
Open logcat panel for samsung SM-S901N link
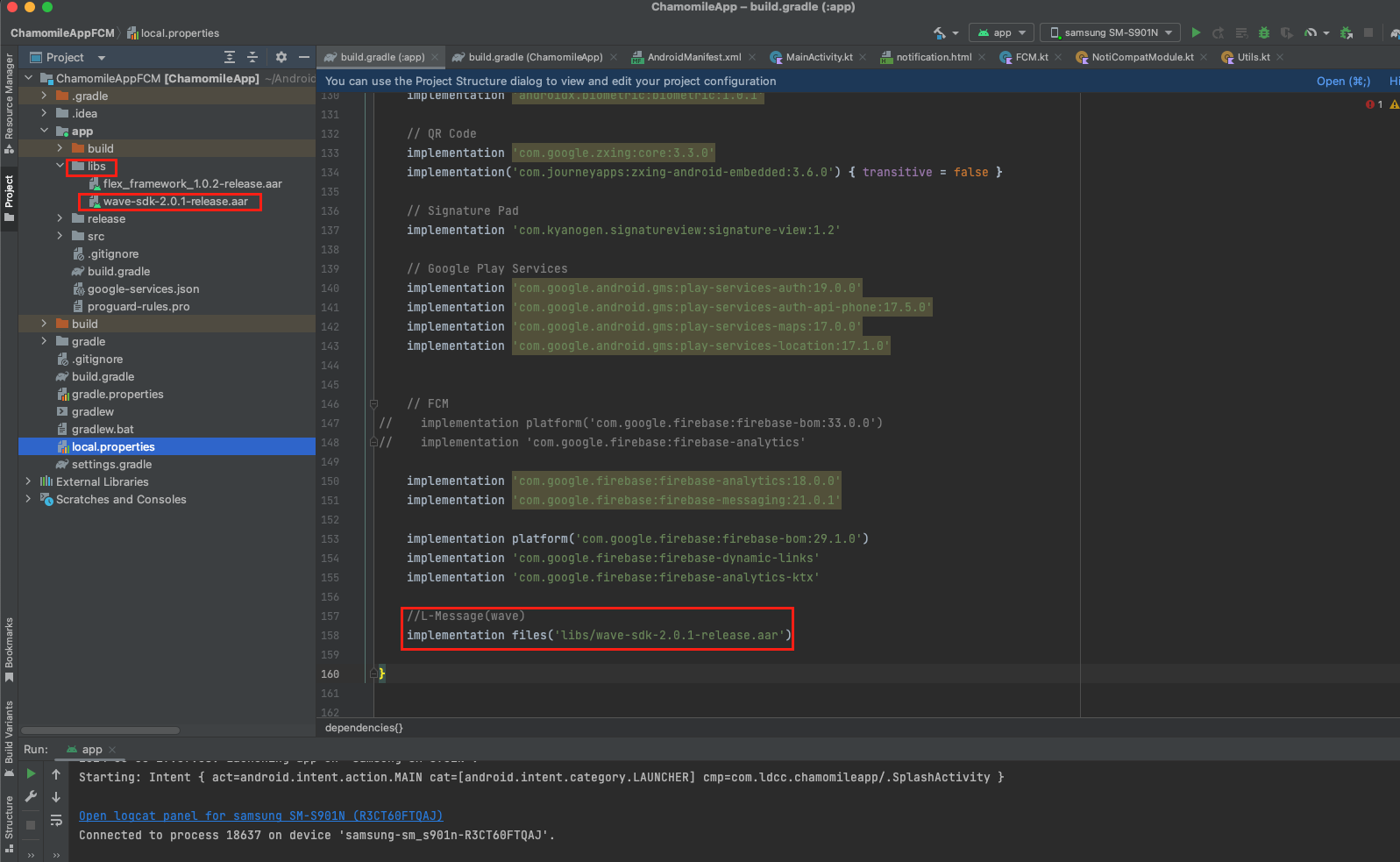pyautogui.click(x=260, y=816)
